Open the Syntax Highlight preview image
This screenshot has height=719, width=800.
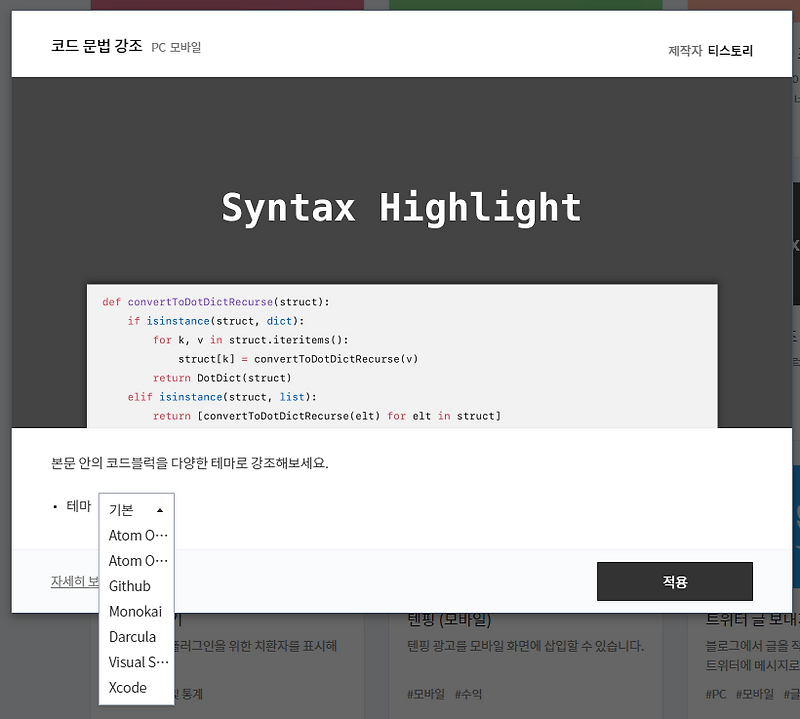[402, 253]
